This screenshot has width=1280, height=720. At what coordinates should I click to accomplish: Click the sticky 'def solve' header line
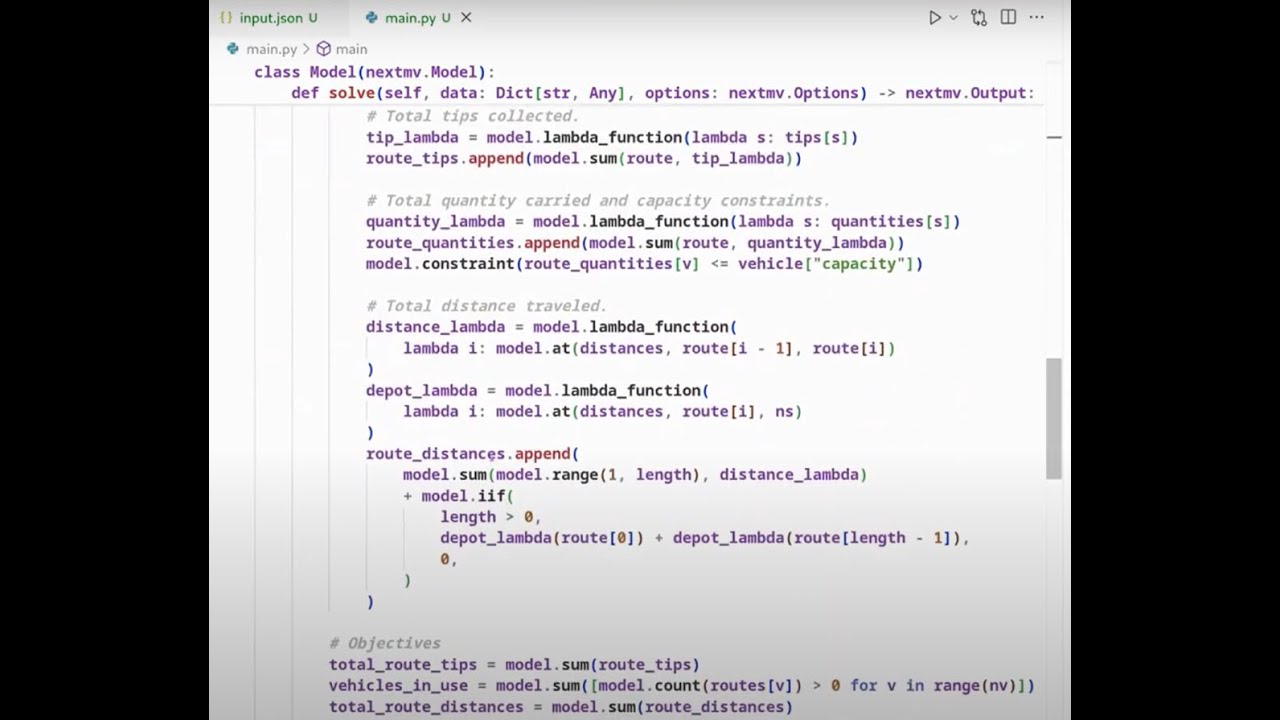pyautogui.click(x=663, y=93)
